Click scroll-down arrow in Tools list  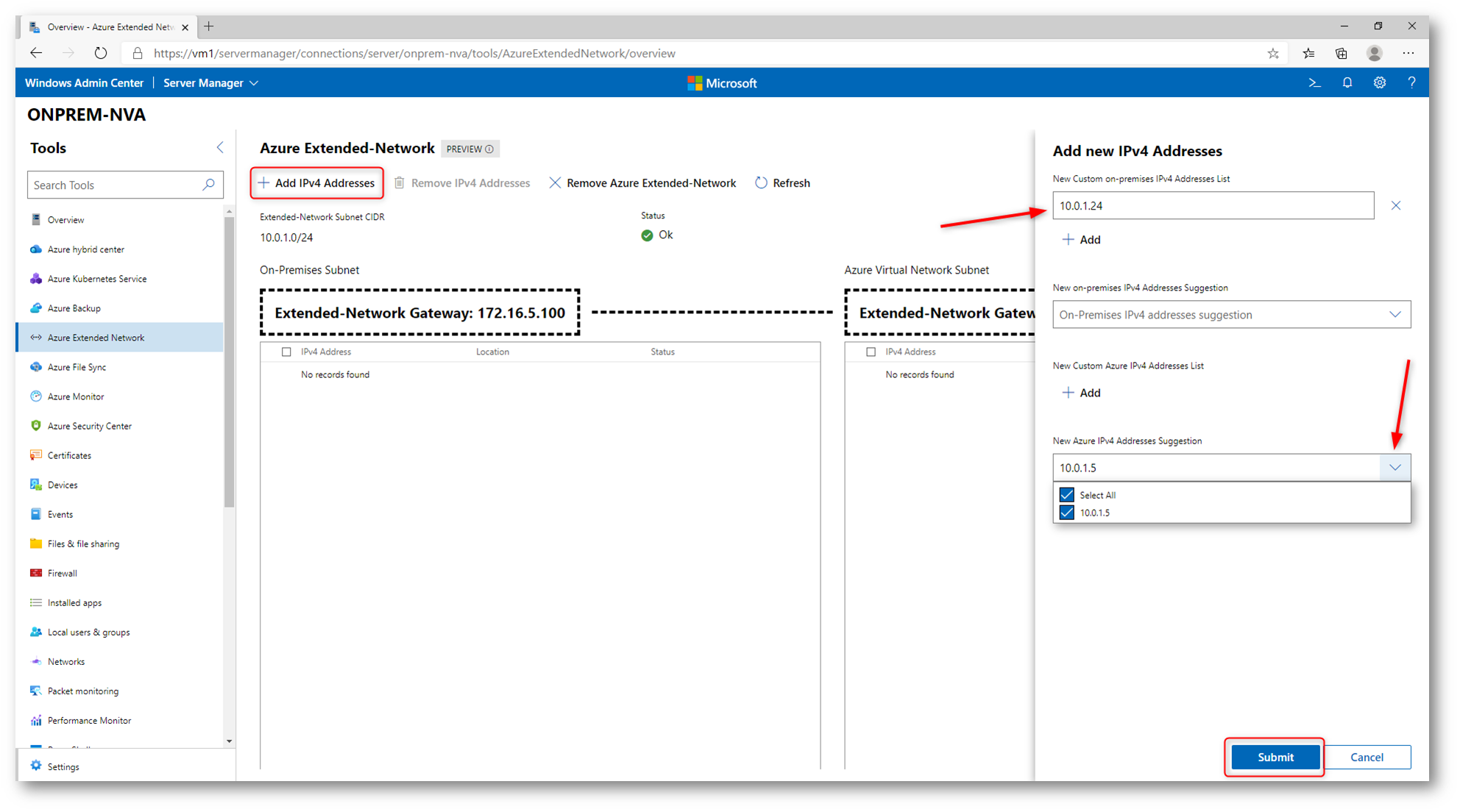(x=230, y=741)
